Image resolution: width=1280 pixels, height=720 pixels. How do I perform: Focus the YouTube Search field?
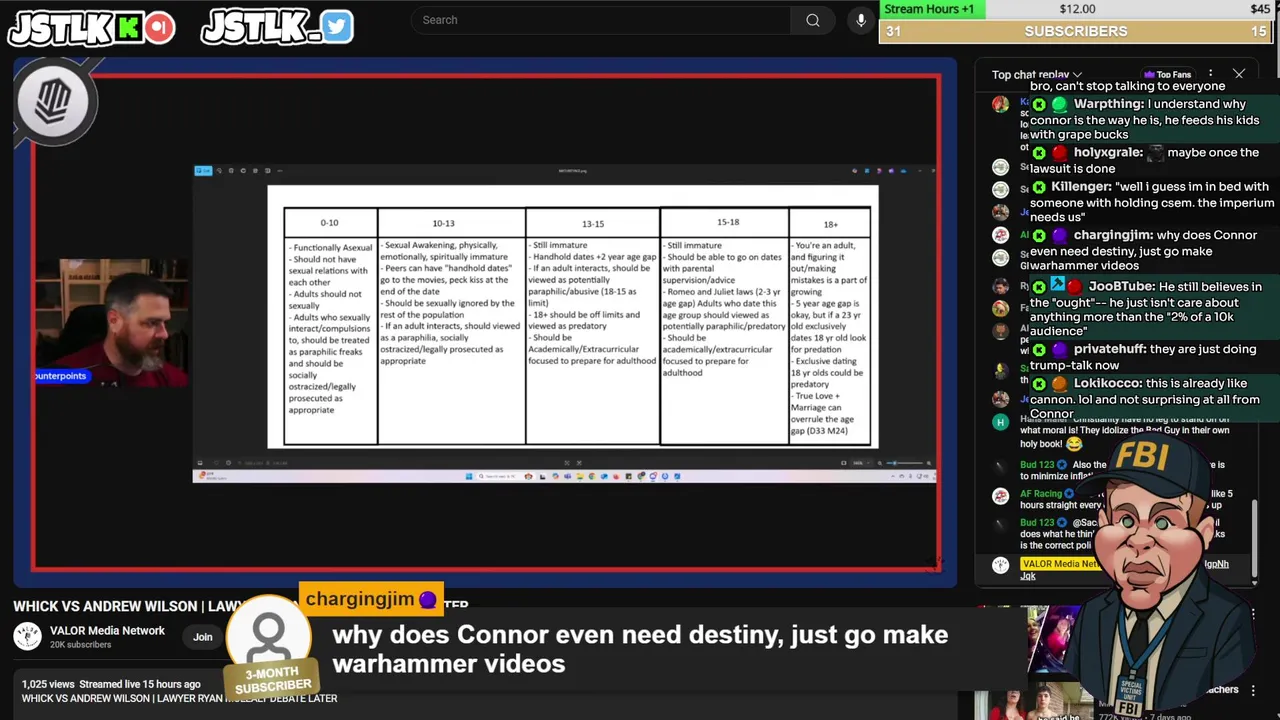click(x=600, y=20)
